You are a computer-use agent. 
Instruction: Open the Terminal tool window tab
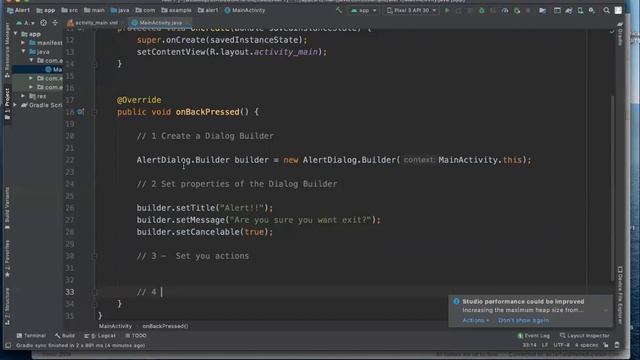pos(31,336)
